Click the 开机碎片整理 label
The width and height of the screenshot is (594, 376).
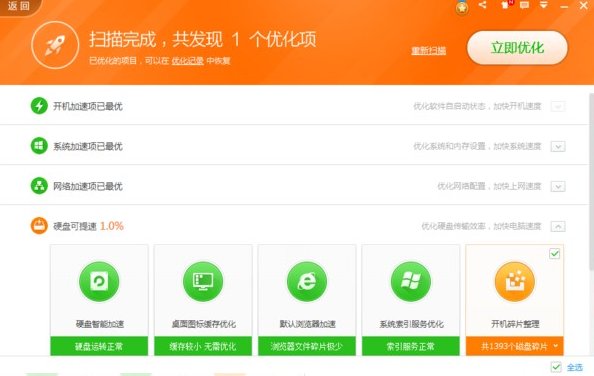tap(515, 324)
